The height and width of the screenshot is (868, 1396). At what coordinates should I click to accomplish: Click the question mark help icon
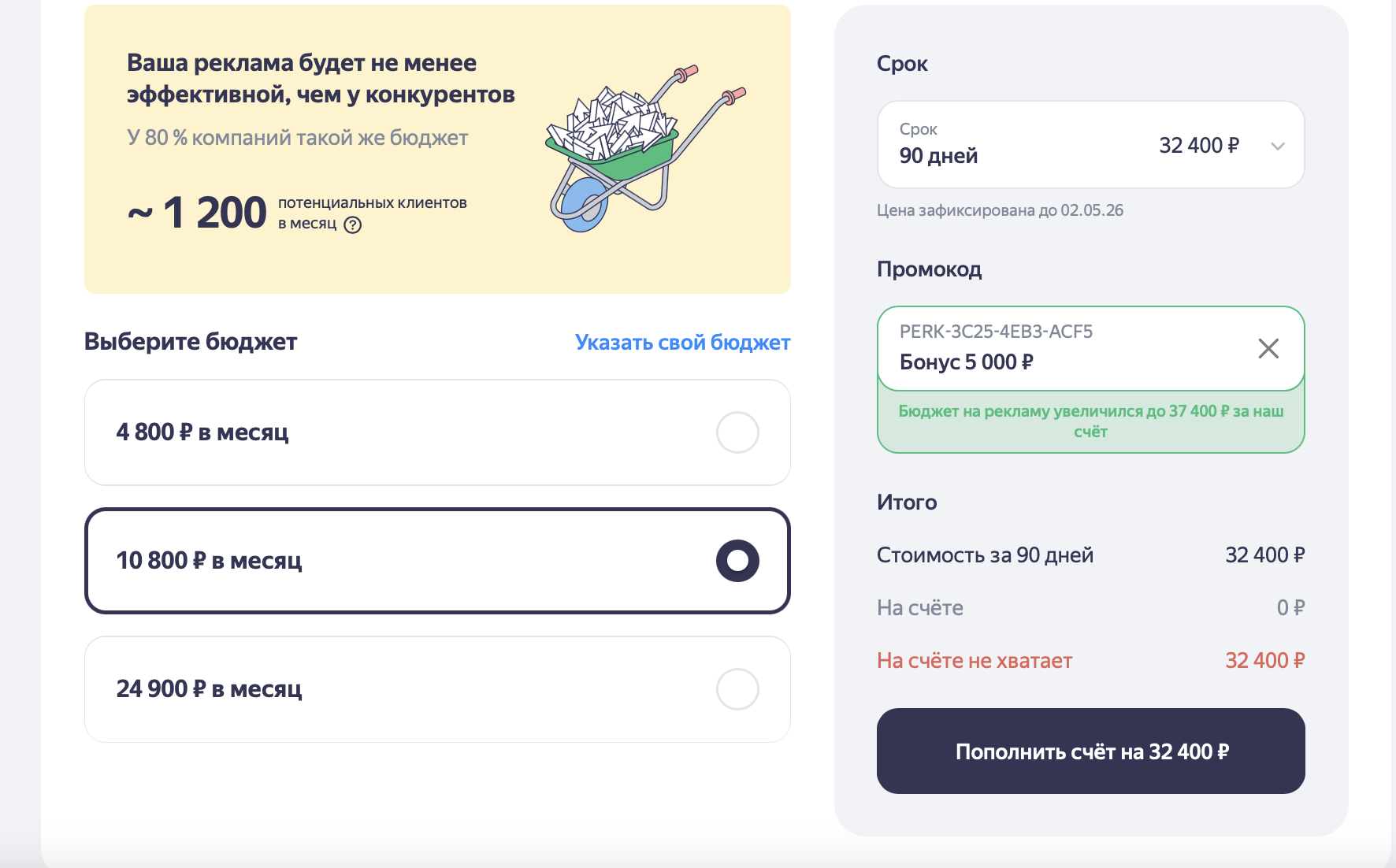pyautogui.click(x=353, y=225)
